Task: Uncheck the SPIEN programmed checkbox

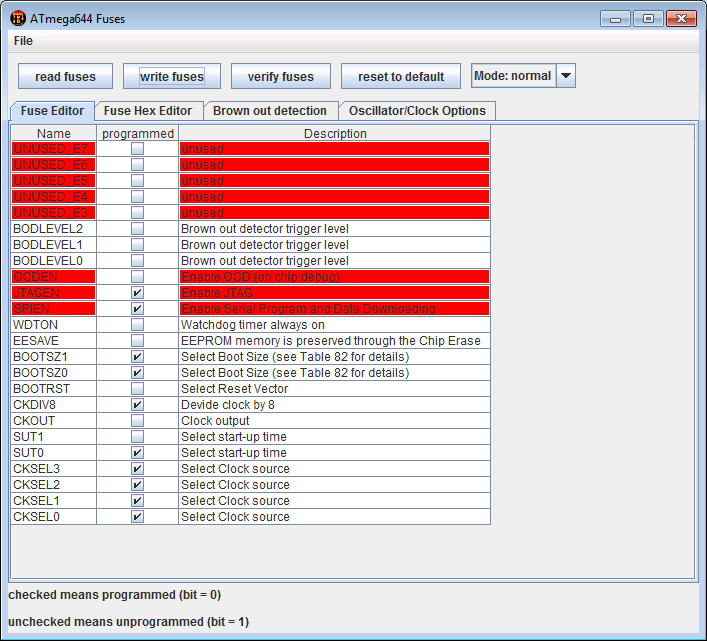Action: (x=138, y=309)
